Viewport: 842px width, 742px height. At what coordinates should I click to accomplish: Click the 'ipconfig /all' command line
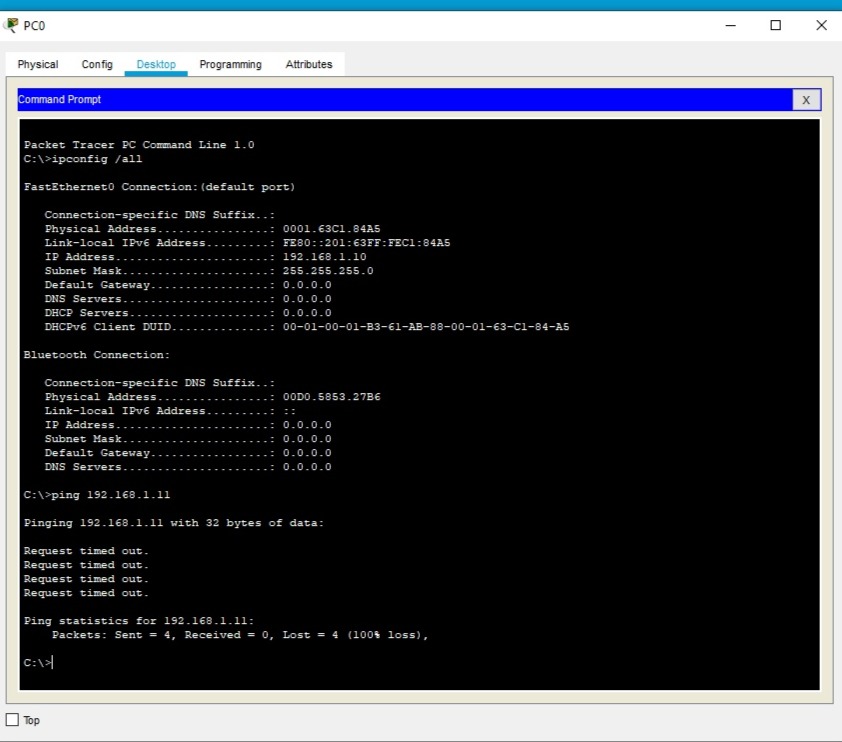click(x=83, y=159)
